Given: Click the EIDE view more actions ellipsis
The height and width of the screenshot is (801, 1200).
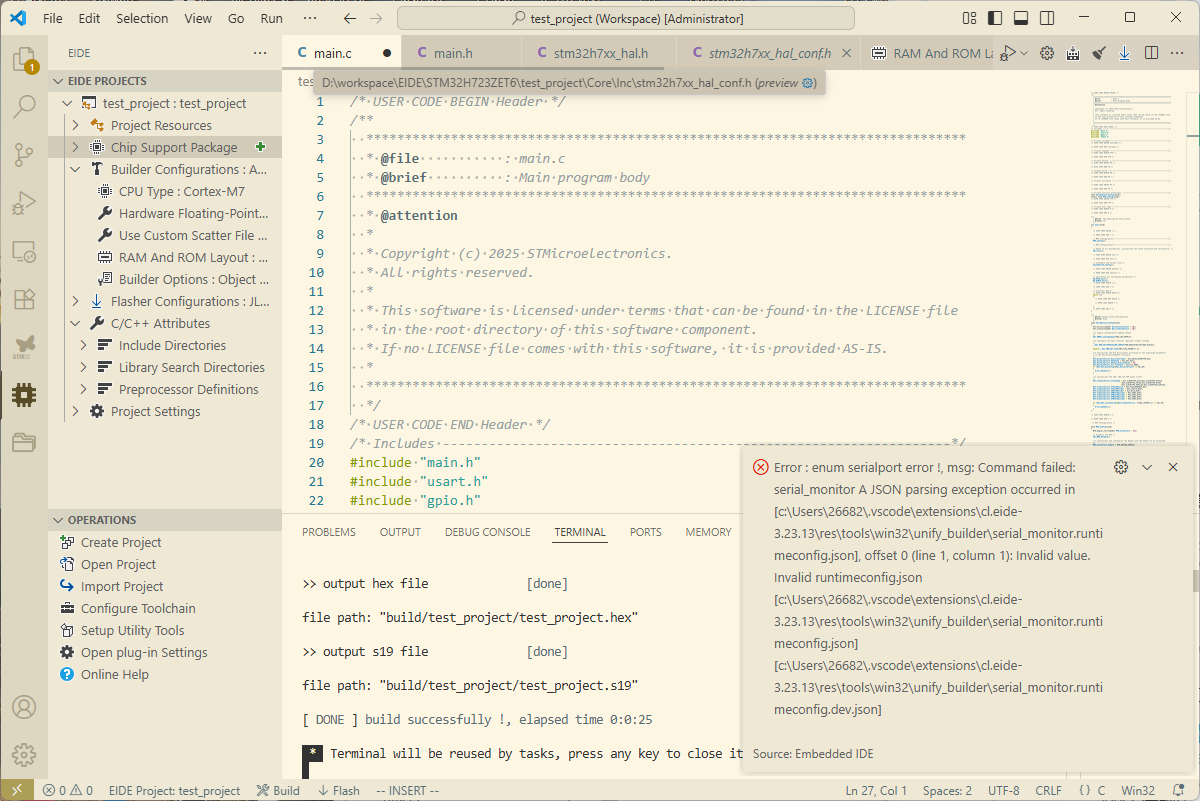Looking at the screenshot, I should coord(260,53).
